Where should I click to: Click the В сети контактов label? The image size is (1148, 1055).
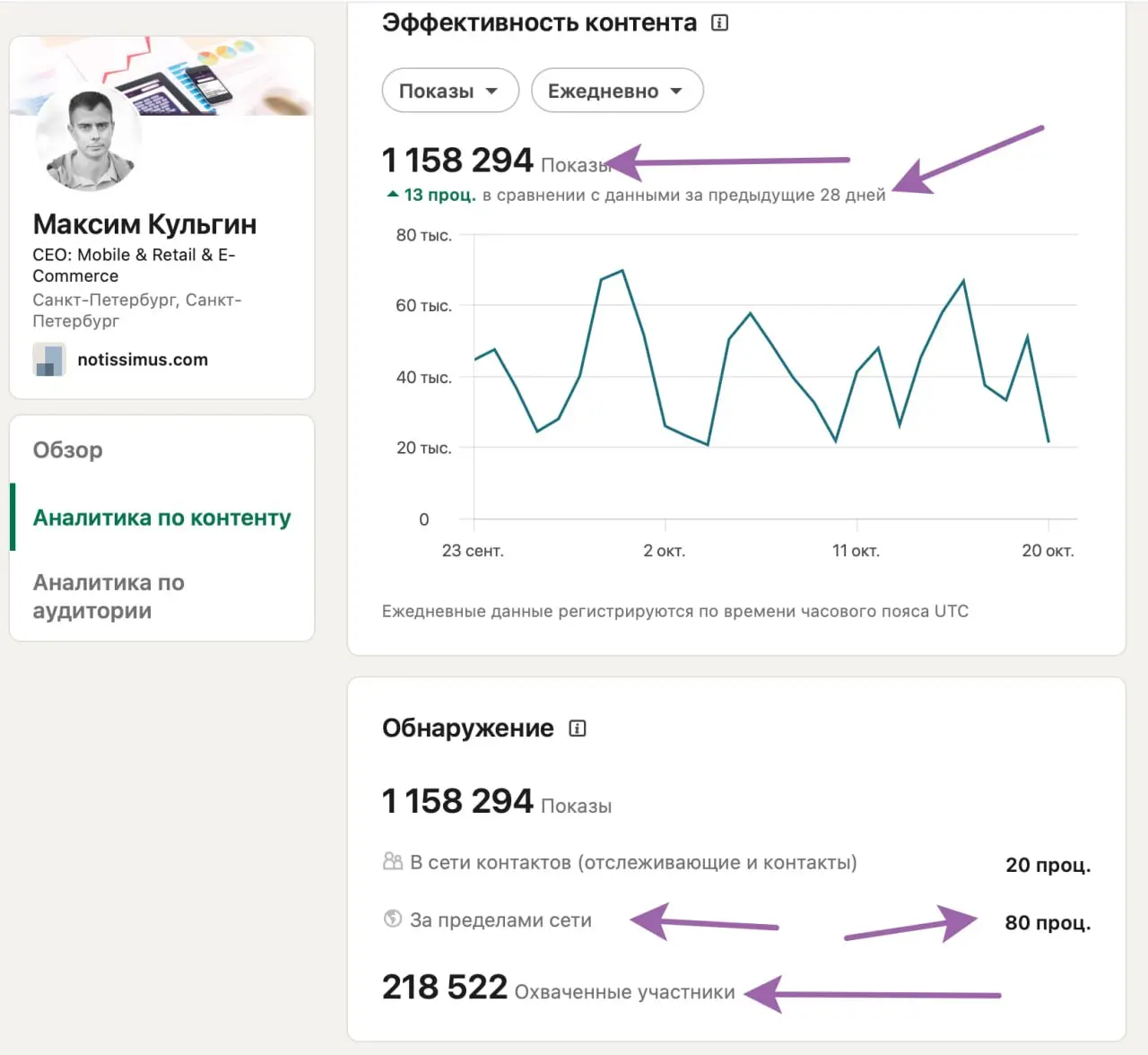(x=633, y=863)
